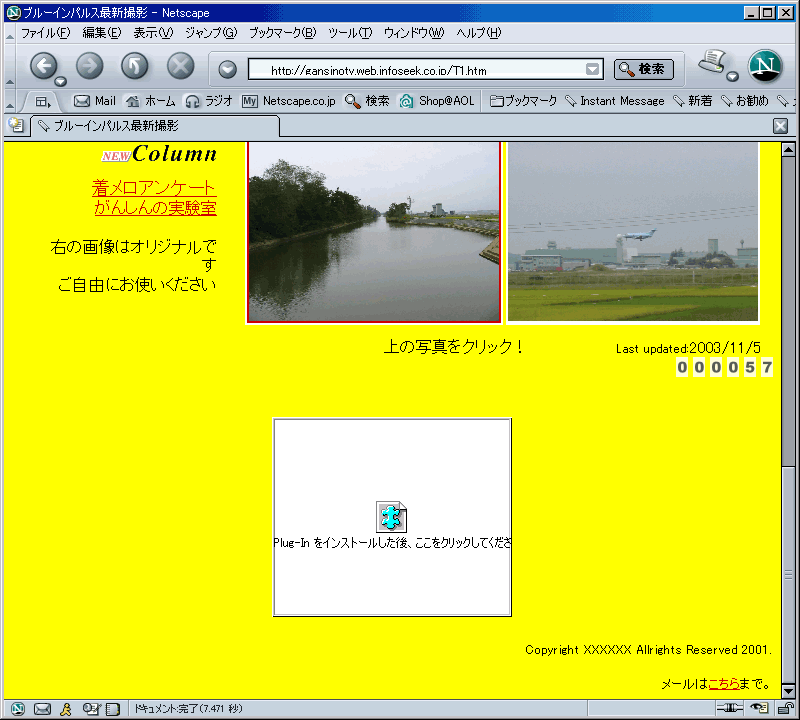Open Navigator from the status bar icon
The height and width of the screenshot is (720, 800).
pyautogui.click(x=18, y=709)
